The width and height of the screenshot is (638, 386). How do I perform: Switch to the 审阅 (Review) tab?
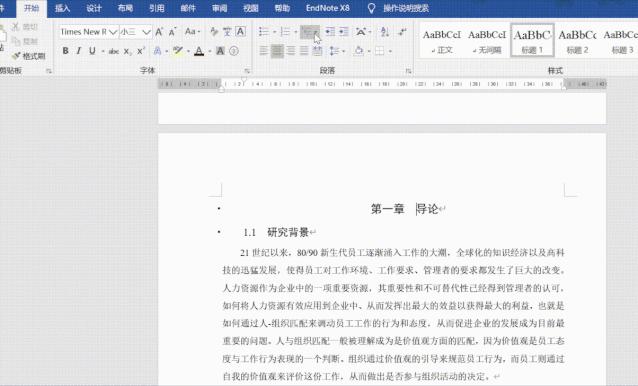point(219,8)
